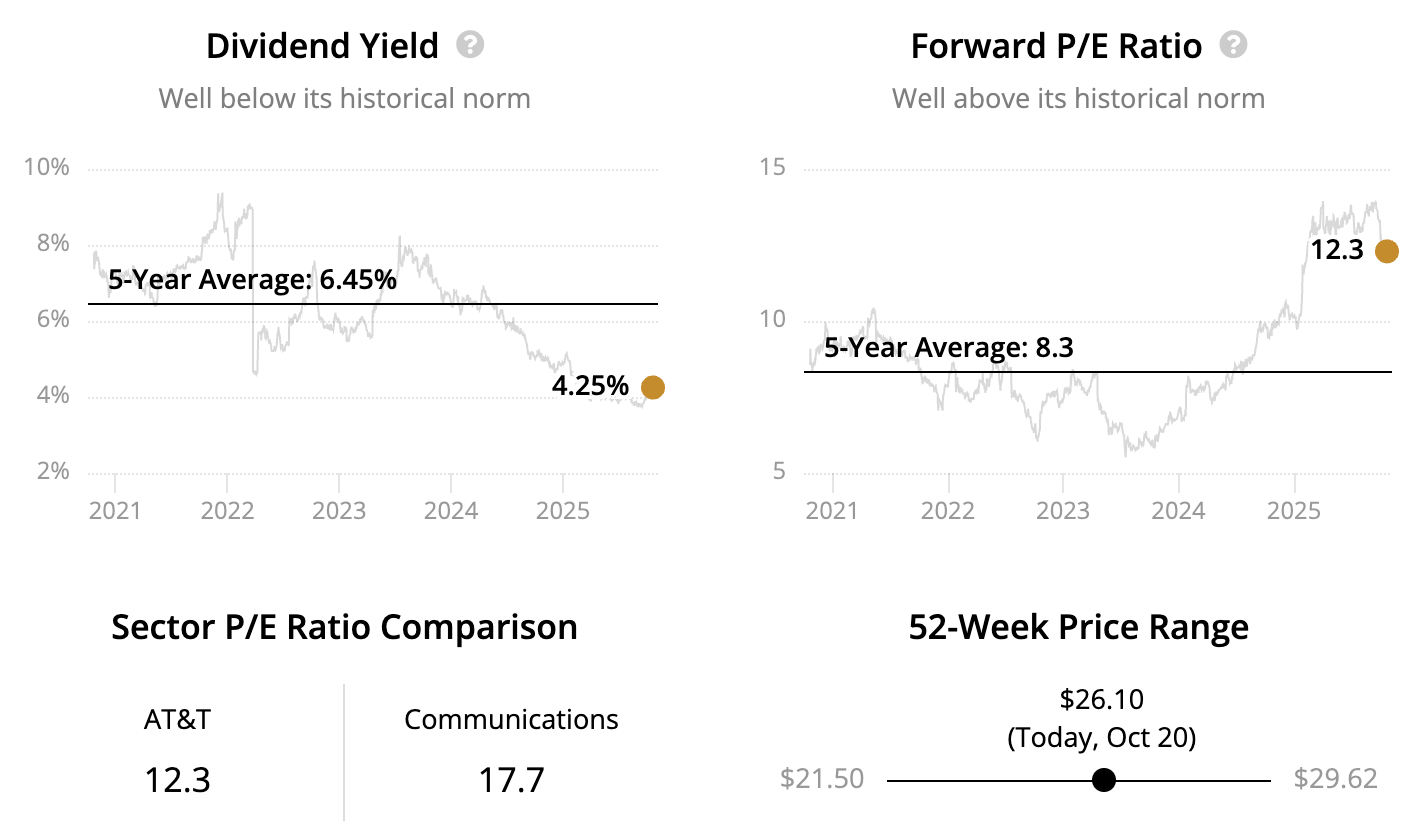1424x834 pixels.
Task: Select the $26.10 current price text
Action: [x=1101, y=699]
